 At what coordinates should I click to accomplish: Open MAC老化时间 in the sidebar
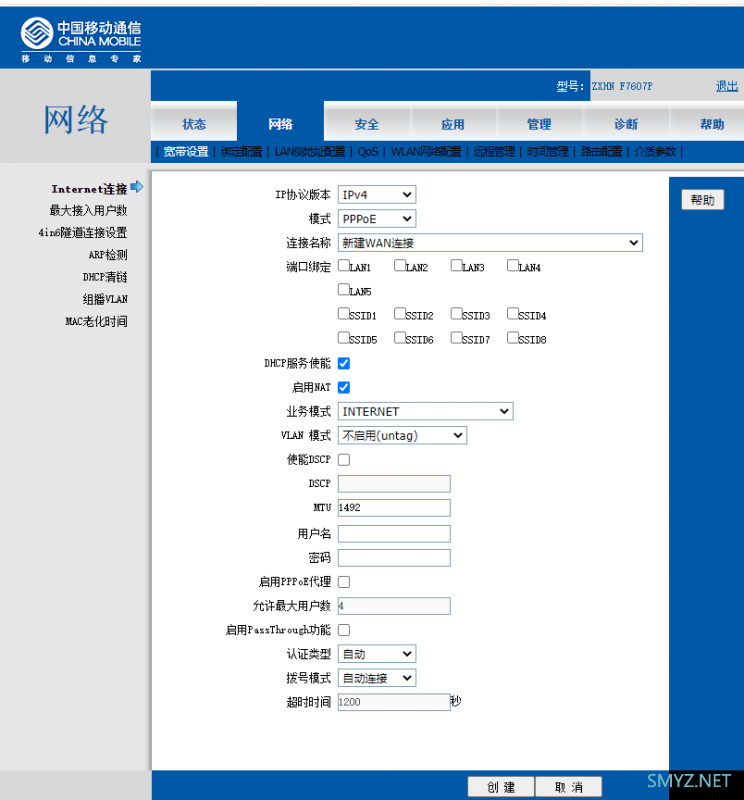[96, 321]
